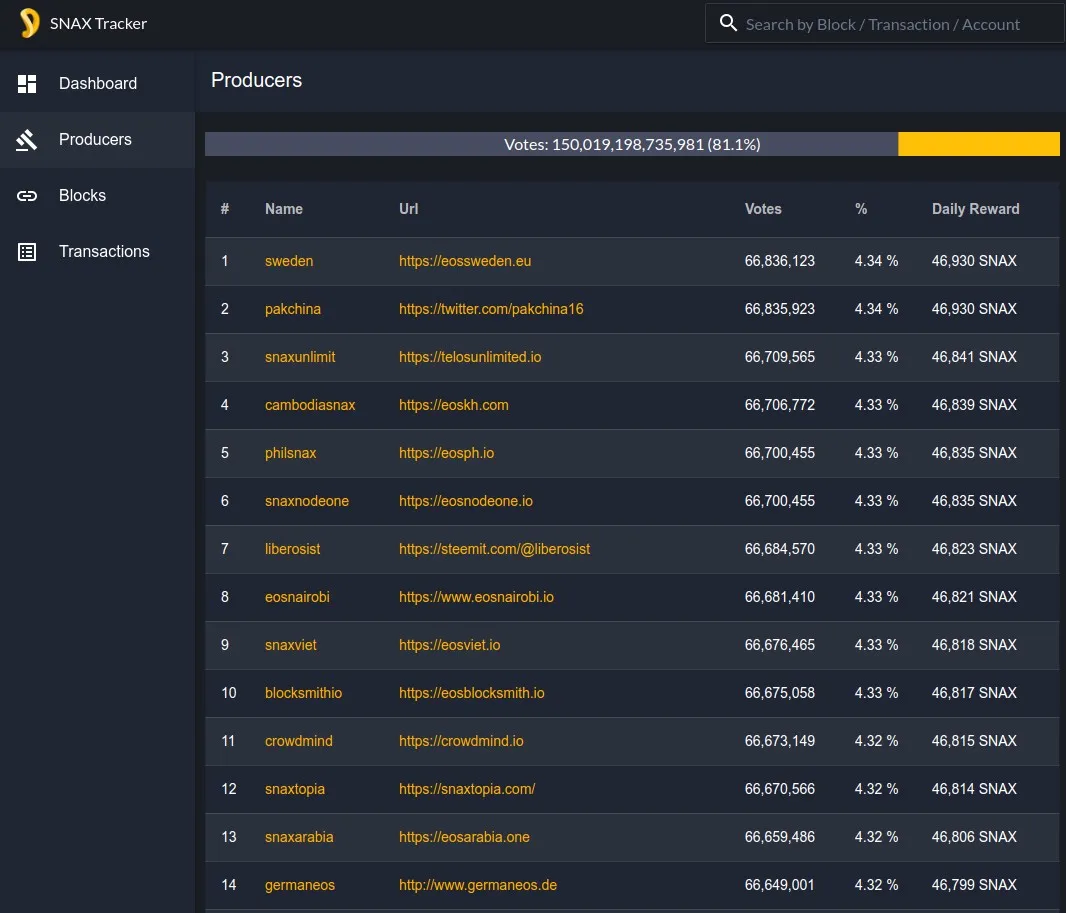
Task: Click the SNAX Tracker logo icon
Action: click(29, 24)
